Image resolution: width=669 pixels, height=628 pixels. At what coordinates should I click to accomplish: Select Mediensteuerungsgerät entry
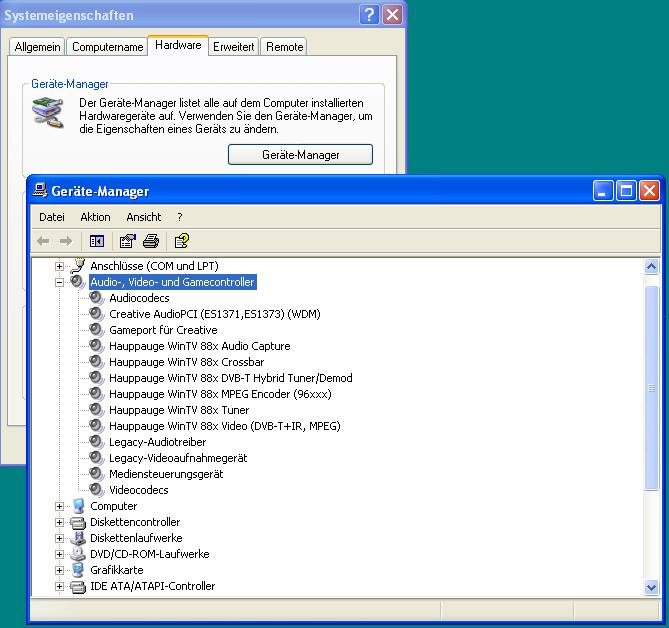point(166,474)
